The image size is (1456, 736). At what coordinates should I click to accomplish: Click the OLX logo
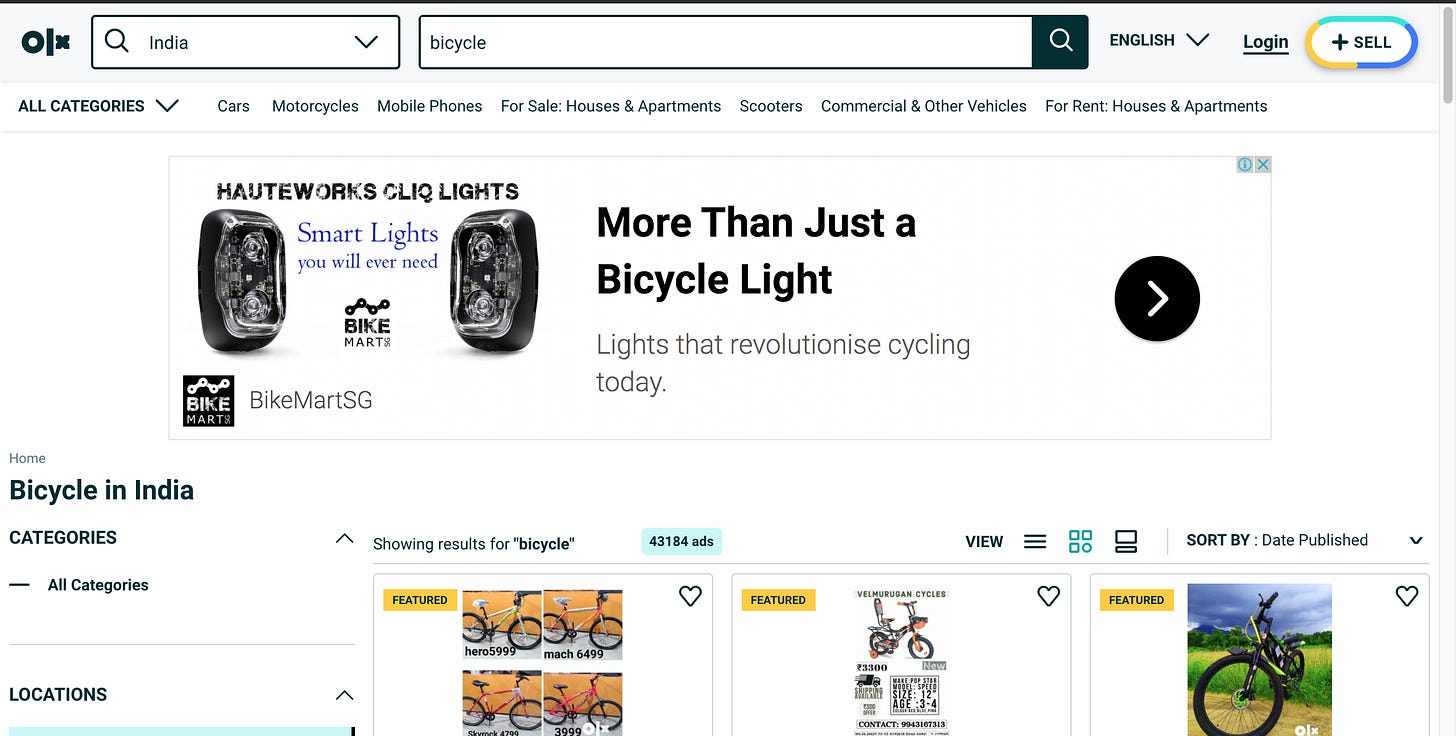[x=45, y=42]
